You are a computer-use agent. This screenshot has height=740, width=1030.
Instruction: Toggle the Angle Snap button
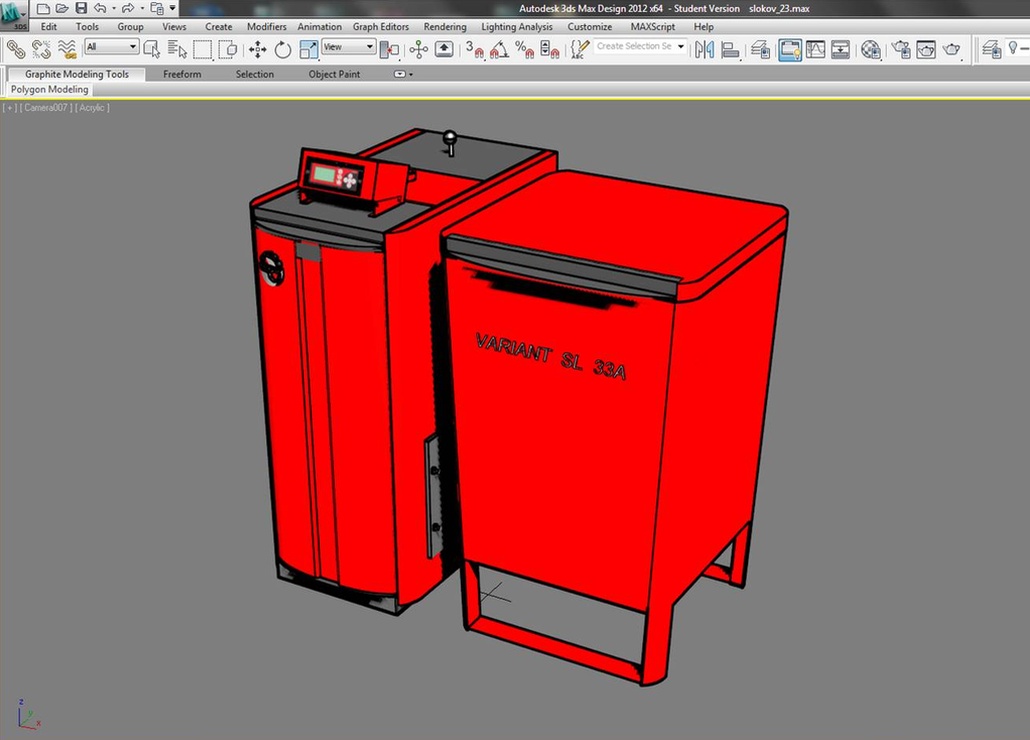pos(499,49)
